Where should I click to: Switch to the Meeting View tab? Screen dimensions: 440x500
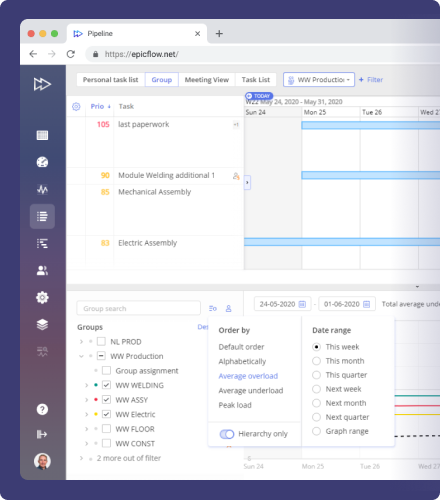coord(207,80)
